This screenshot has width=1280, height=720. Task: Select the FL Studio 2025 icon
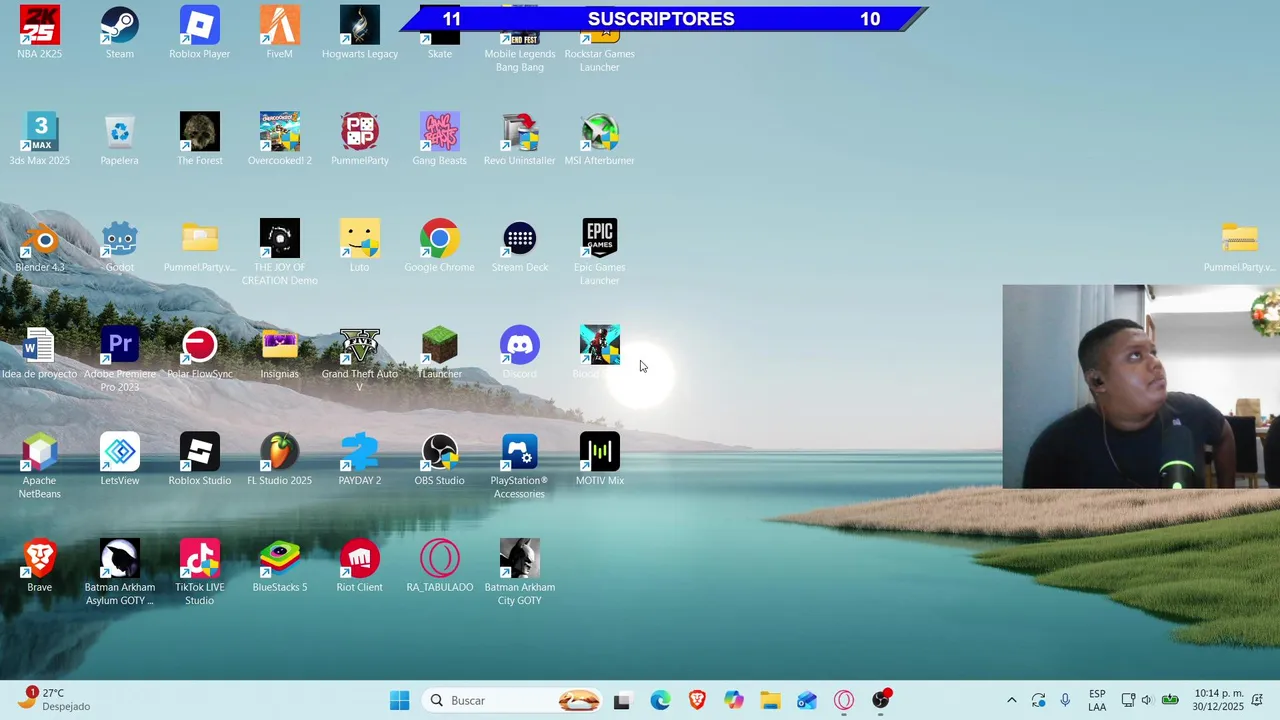[280, 453]
